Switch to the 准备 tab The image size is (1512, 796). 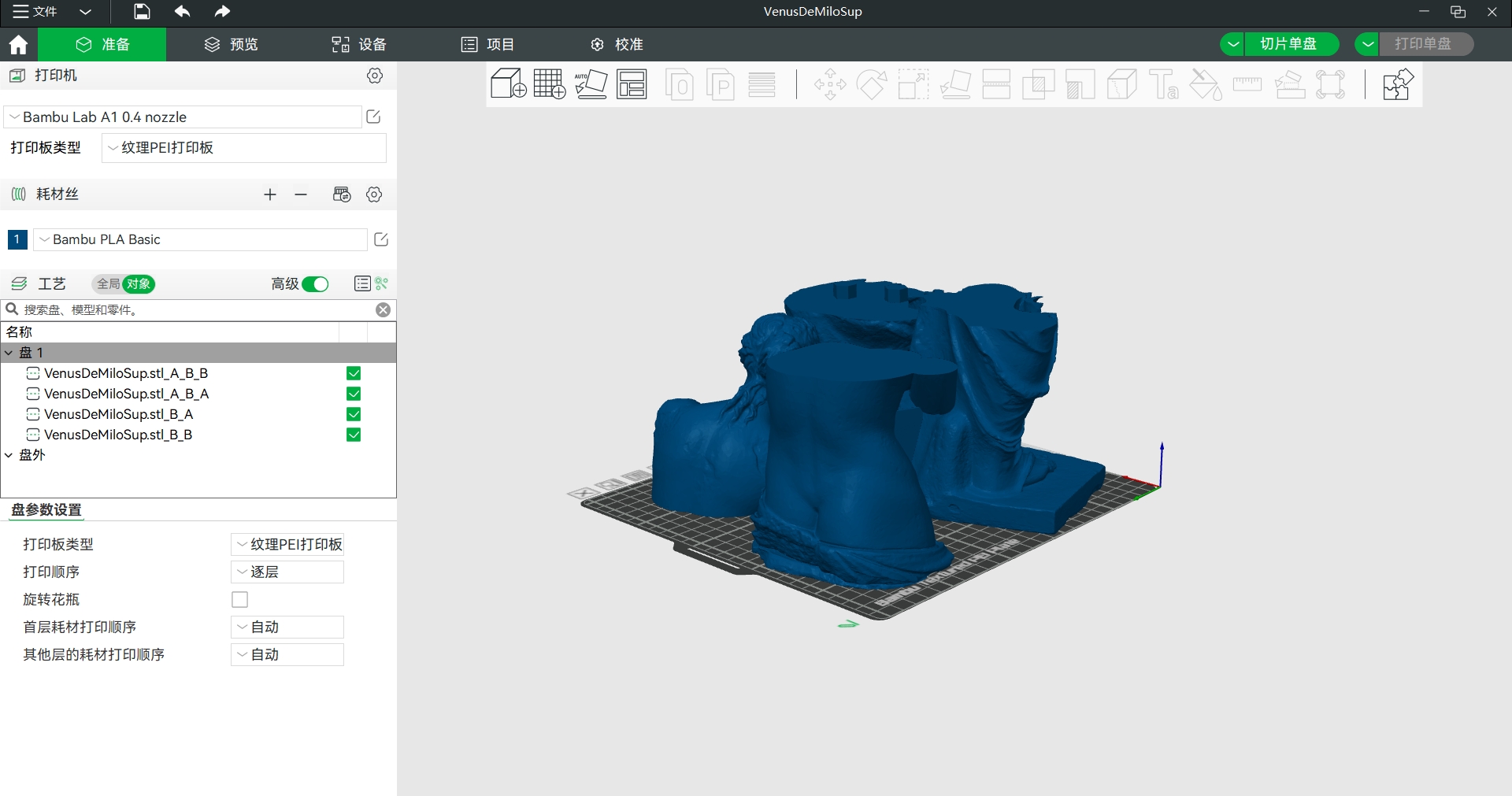(102, 45)
